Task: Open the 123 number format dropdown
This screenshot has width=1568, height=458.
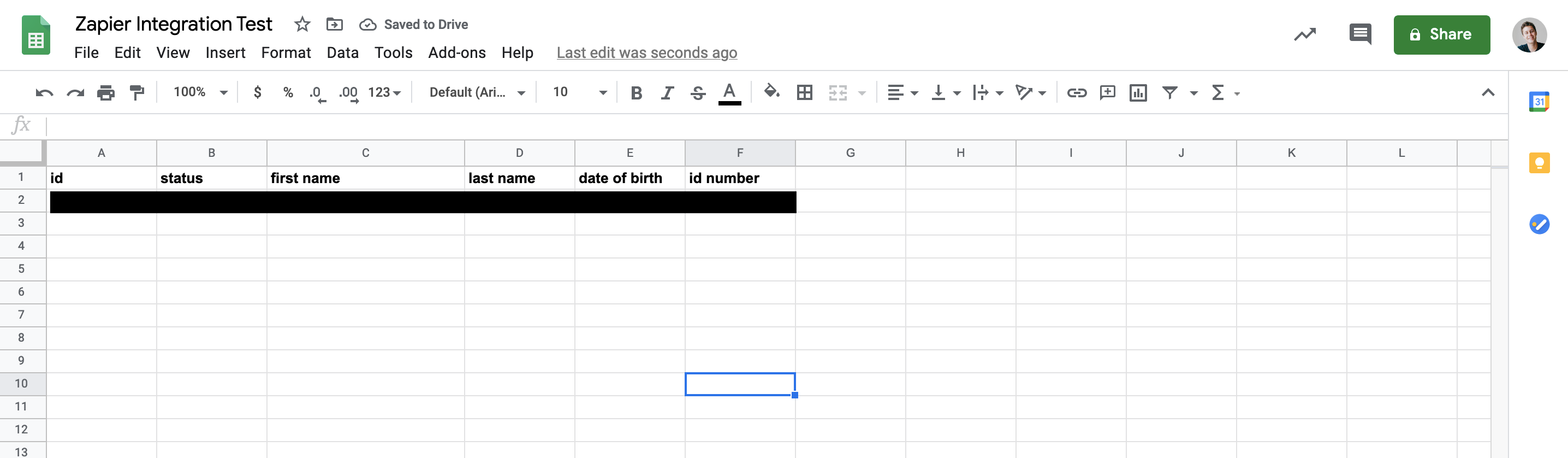Action: 384,92
